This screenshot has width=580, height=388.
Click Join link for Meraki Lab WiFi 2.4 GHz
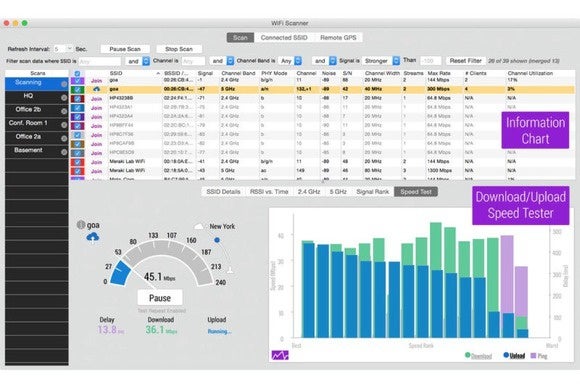pos(97,162)
